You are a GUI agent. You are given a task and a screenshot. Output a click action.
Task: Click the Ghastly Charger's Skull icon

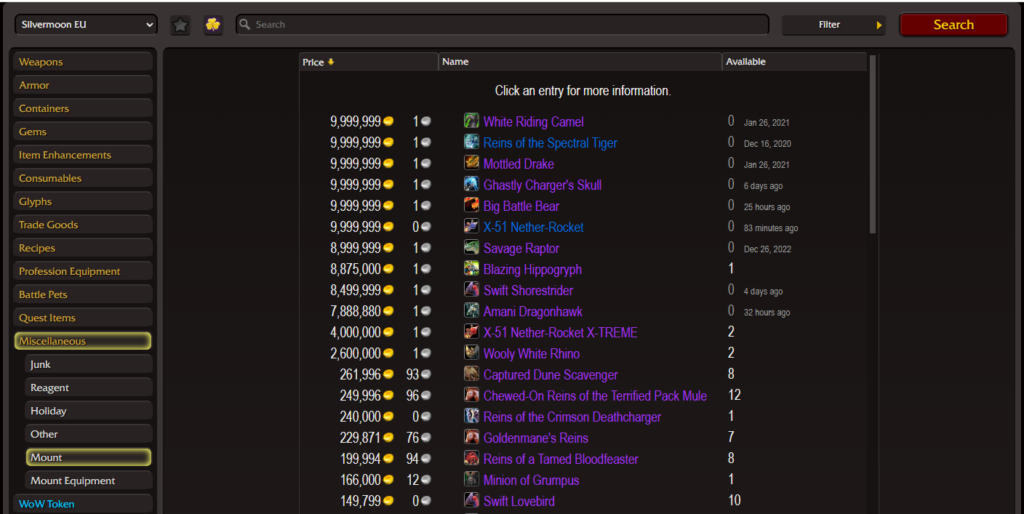[x=472, y=184]
